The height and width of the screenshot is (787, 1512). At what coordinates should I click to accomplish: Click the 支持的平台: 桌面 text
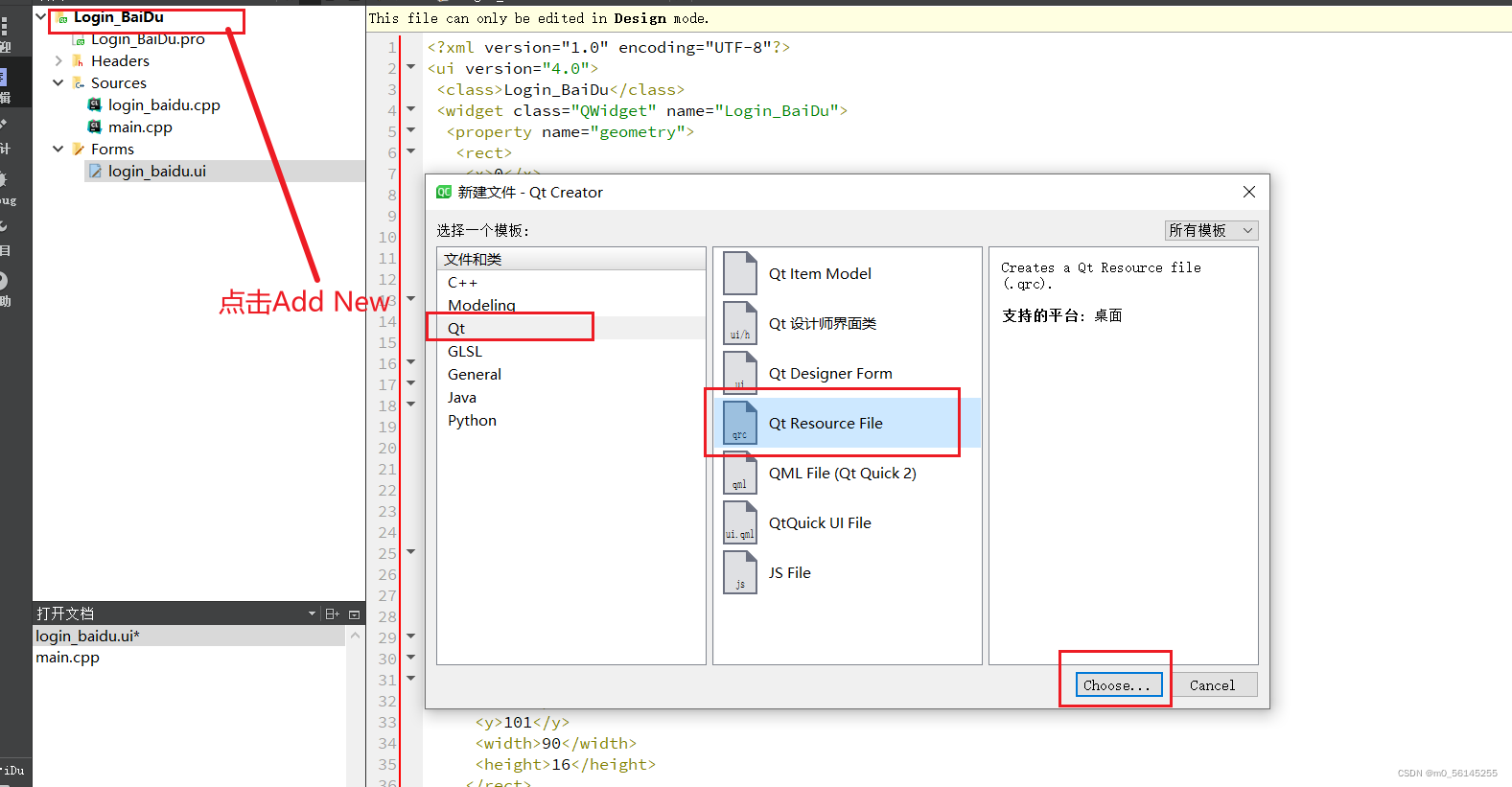[x=1062, y=315]
